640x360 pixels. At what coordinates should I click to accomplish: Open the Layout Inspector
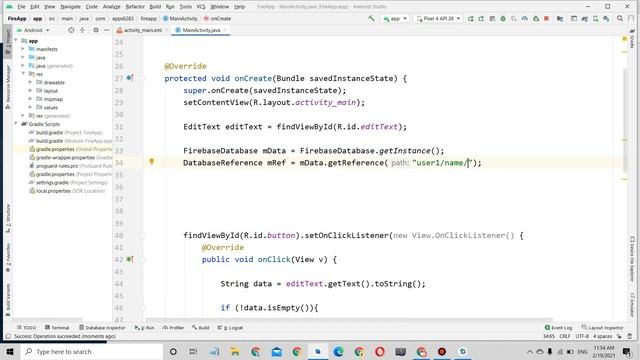coord(602,328)
